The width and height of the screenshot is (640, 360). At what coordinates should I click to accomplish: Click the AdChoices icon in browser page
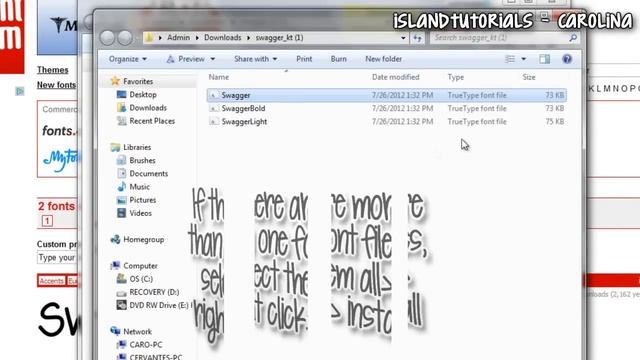click(x=20, y=91)
